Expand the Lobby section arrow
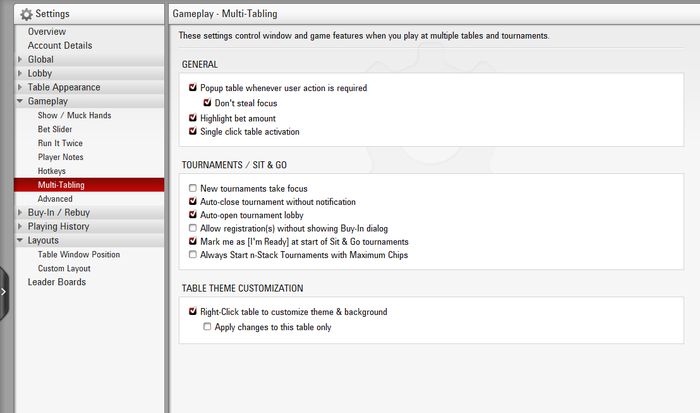This screenshot has width=700, height=413. coord(20,73)
